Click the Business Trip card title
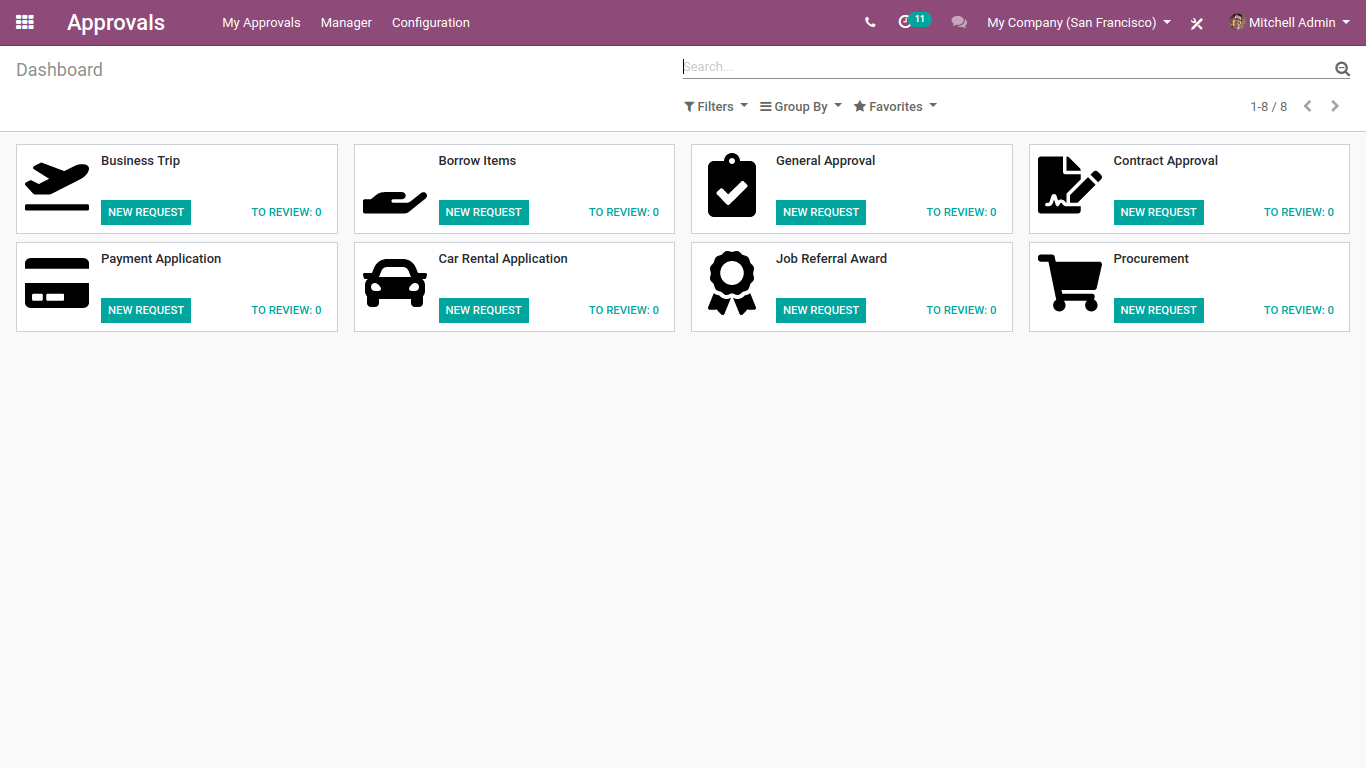Image resolution: width=1366 pixels, height=768 pixels. click(x=140, y=161)
